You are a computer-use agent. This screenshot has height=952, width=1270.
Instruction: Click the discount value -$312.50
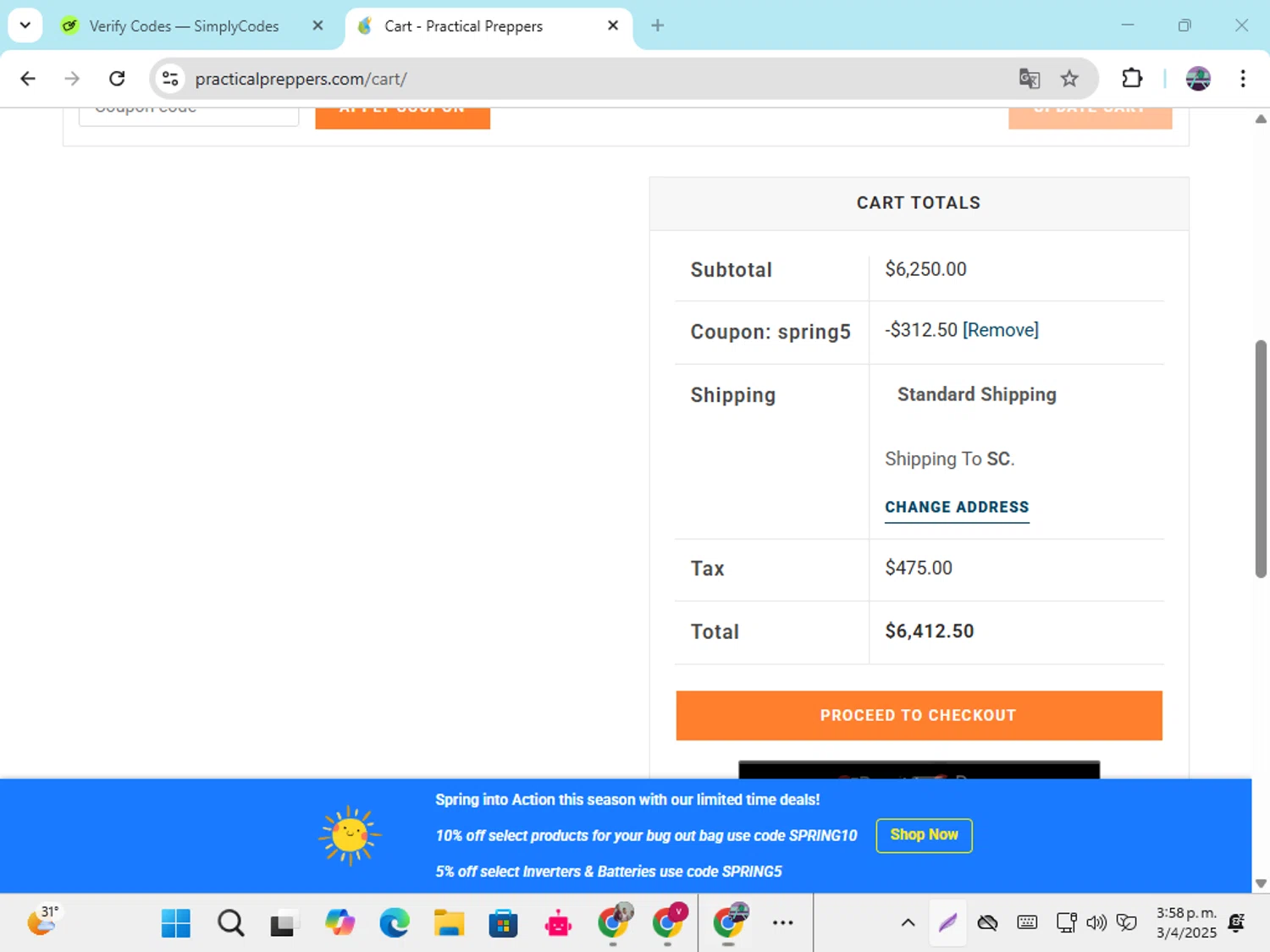coord(921,330)
